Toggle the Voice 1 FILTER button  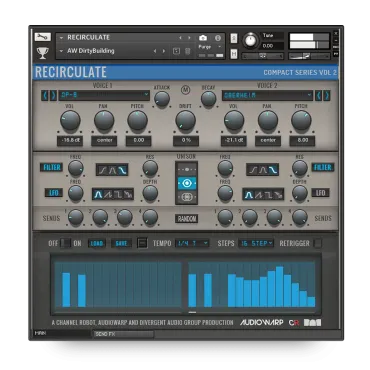[52, 167]
